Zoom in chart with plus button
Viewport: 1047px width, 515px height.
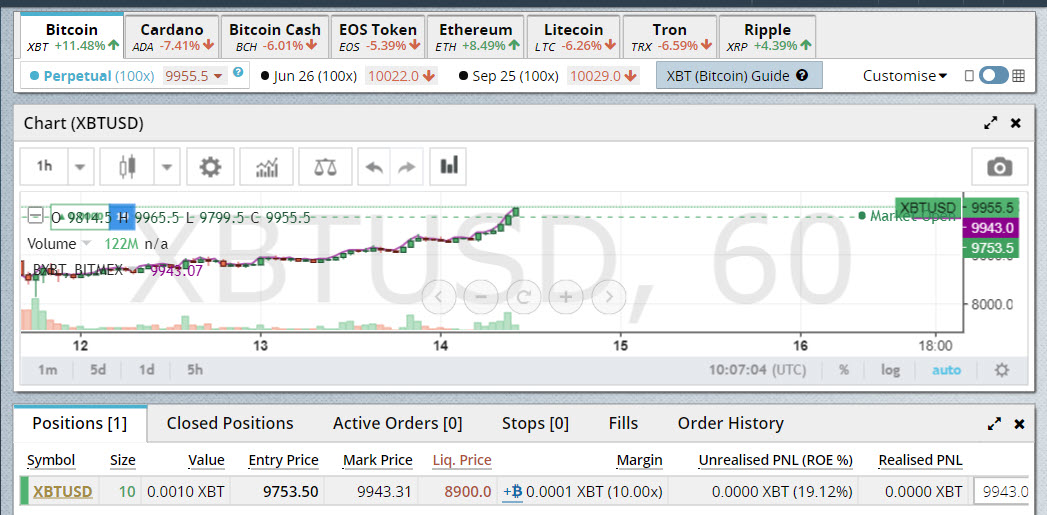566,297
